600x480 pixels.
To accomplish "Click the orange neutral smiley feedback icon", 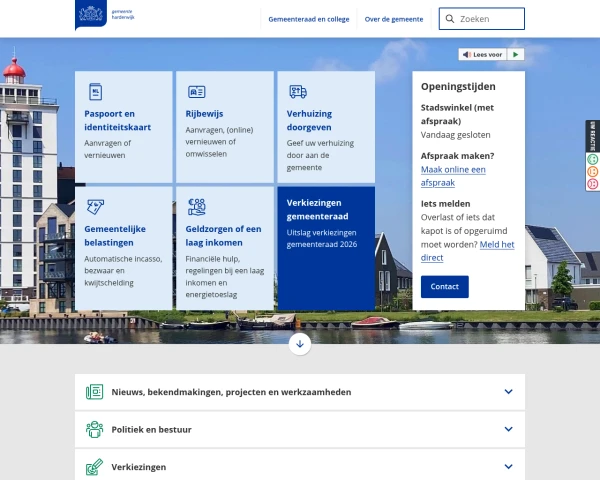I will [592, 171].
